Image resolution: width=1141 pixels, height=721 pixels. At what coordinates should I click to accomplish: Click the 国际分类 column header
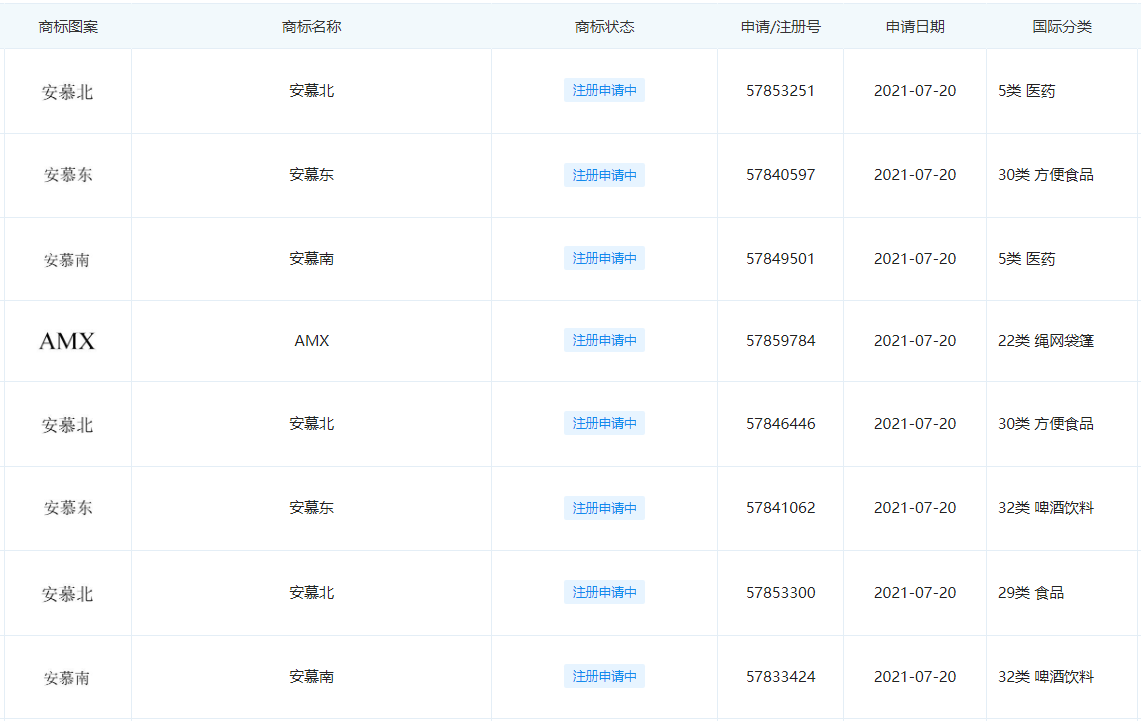(1062, 27)
